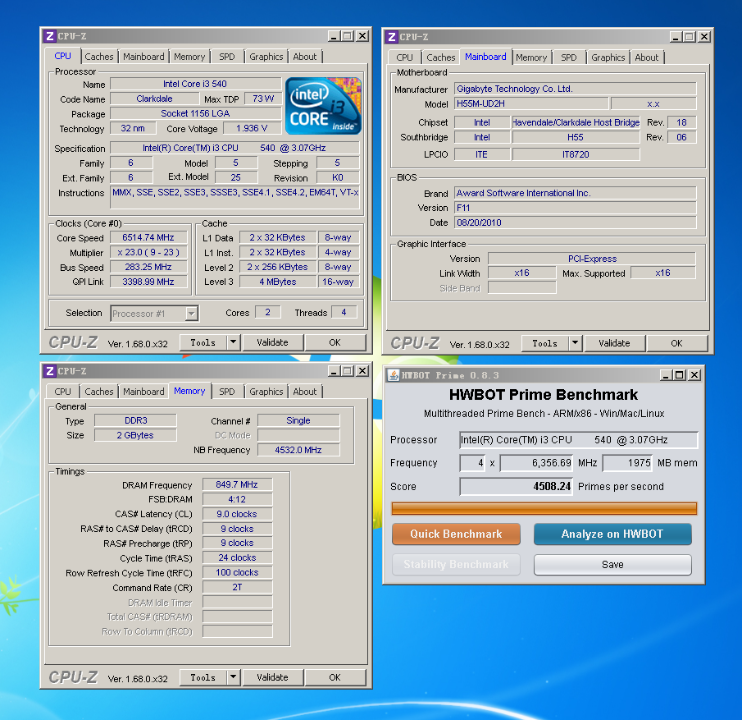Click the NB Frequency value 4532.0 MHz

(298, 449)
